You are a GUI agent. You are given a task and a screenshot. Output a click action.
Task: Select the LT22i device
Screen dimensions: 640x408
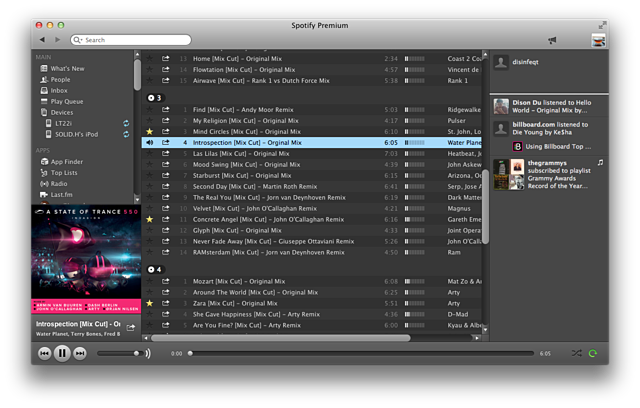[59, 123]
